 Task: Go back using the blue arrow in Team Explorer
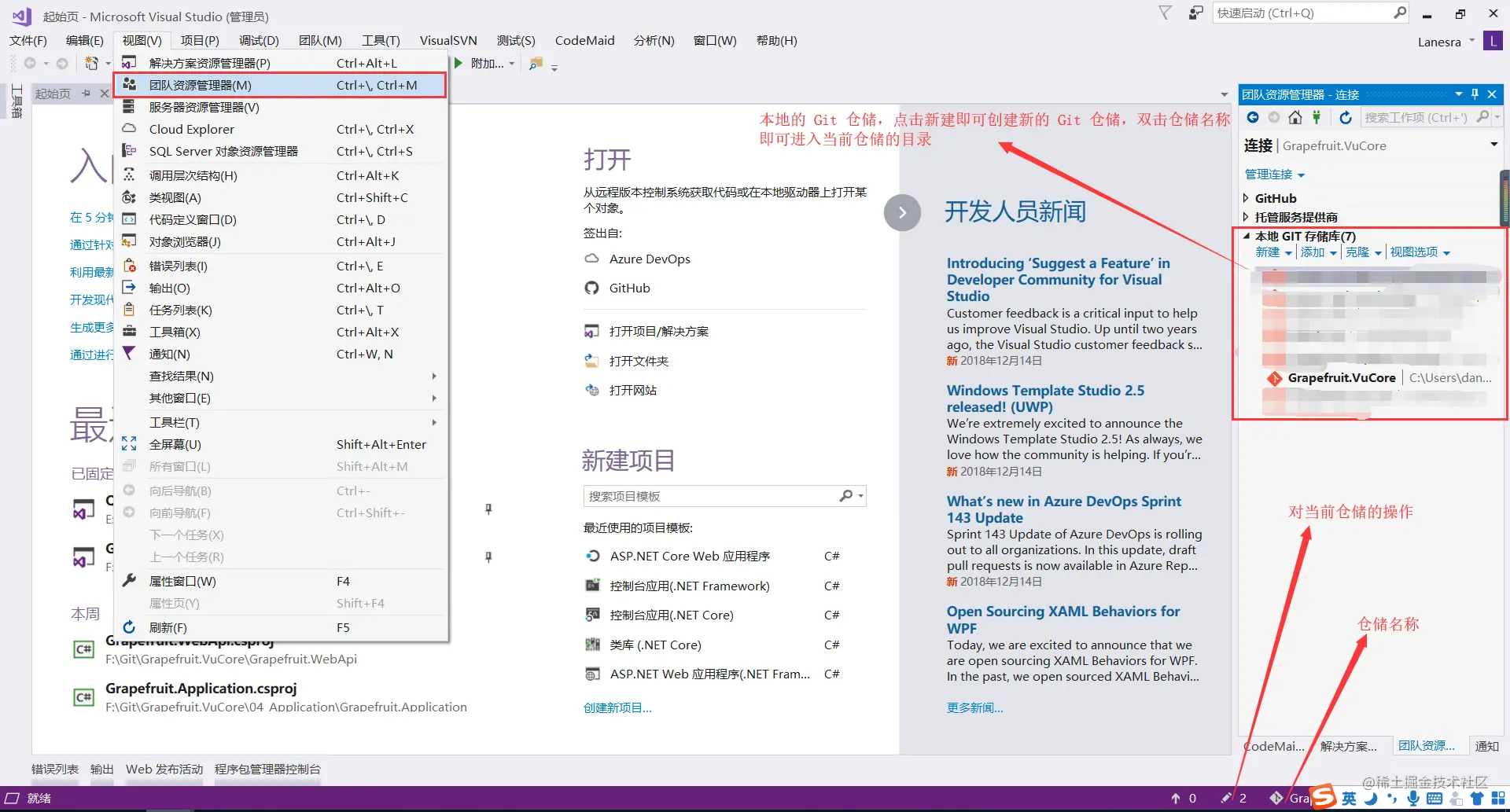1253,117
